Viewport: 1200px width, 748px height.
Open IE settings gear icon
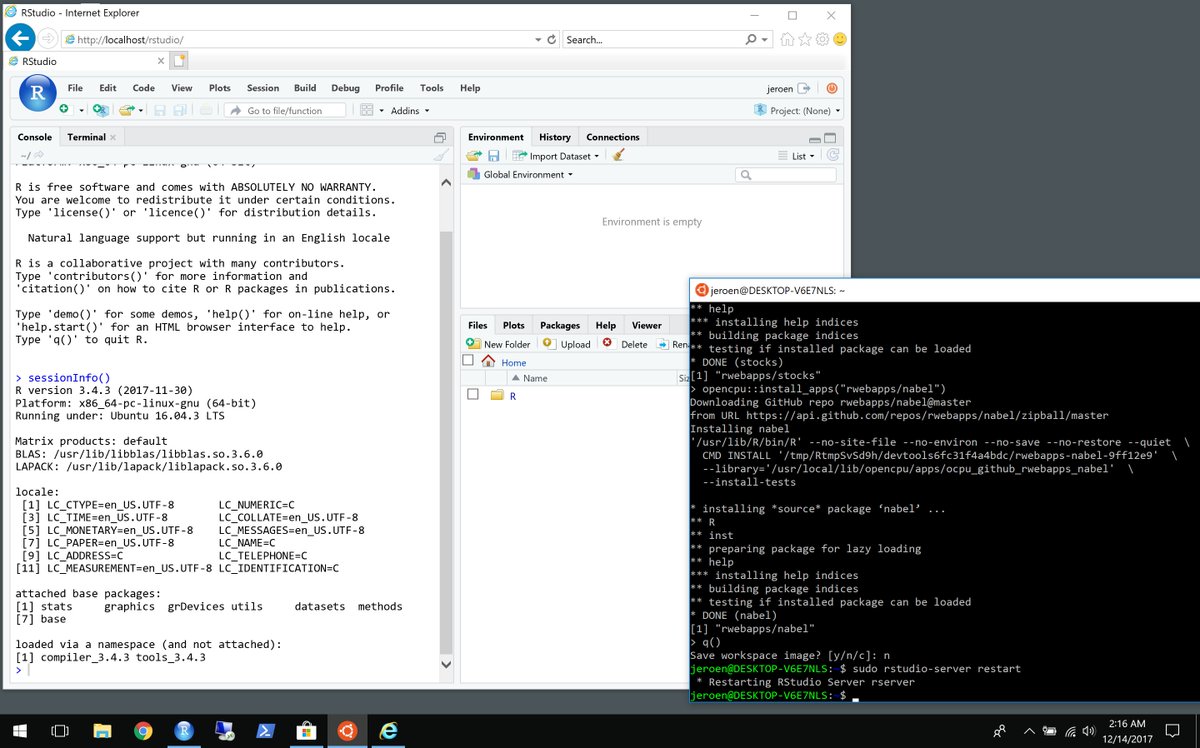tap(822, 39)
